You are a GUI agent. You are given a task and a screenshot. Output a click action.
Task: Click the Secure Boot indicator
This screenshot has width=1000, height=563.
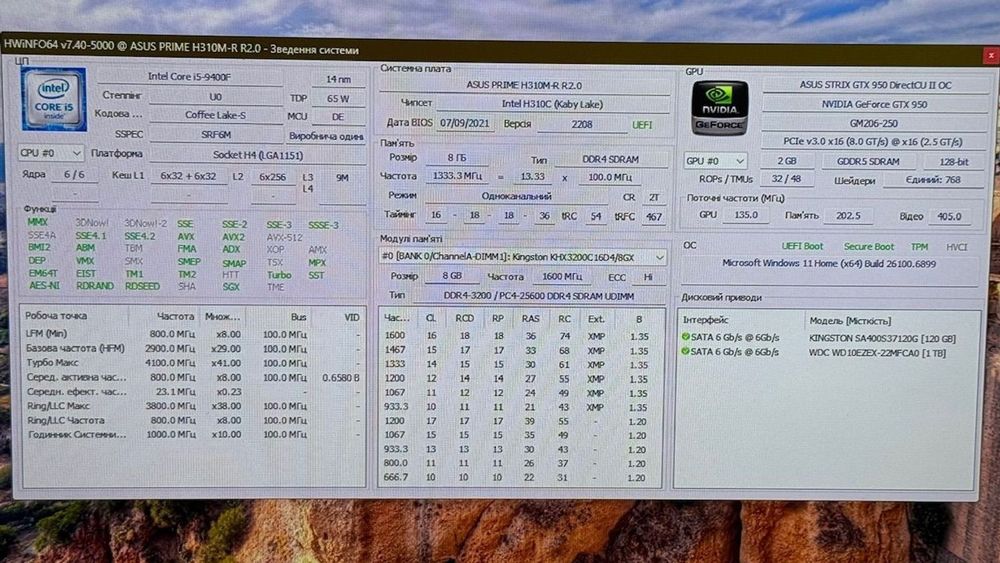(868, 246)
